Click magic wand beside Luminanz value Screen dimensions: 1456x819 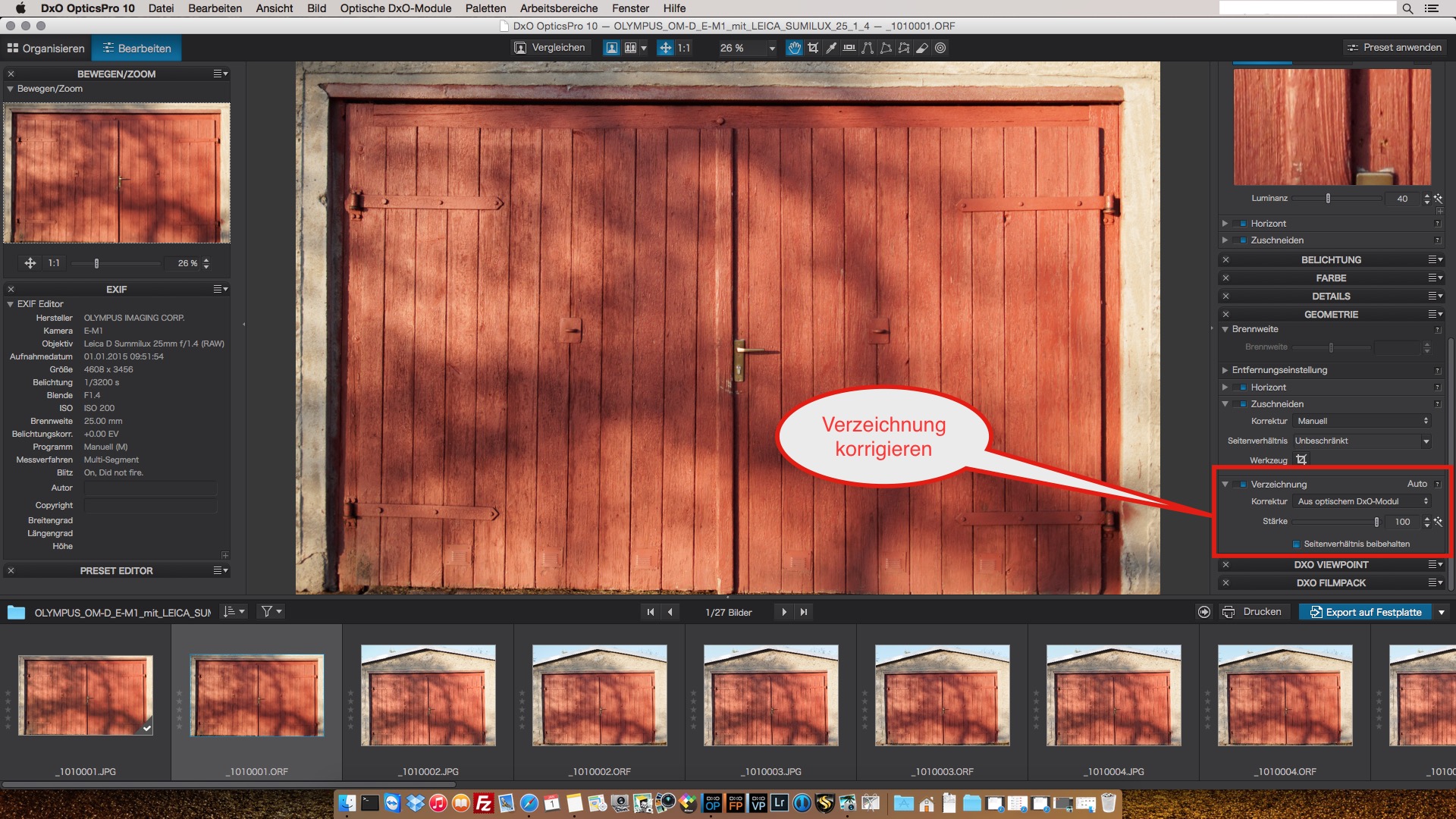tap(1439, 199)
